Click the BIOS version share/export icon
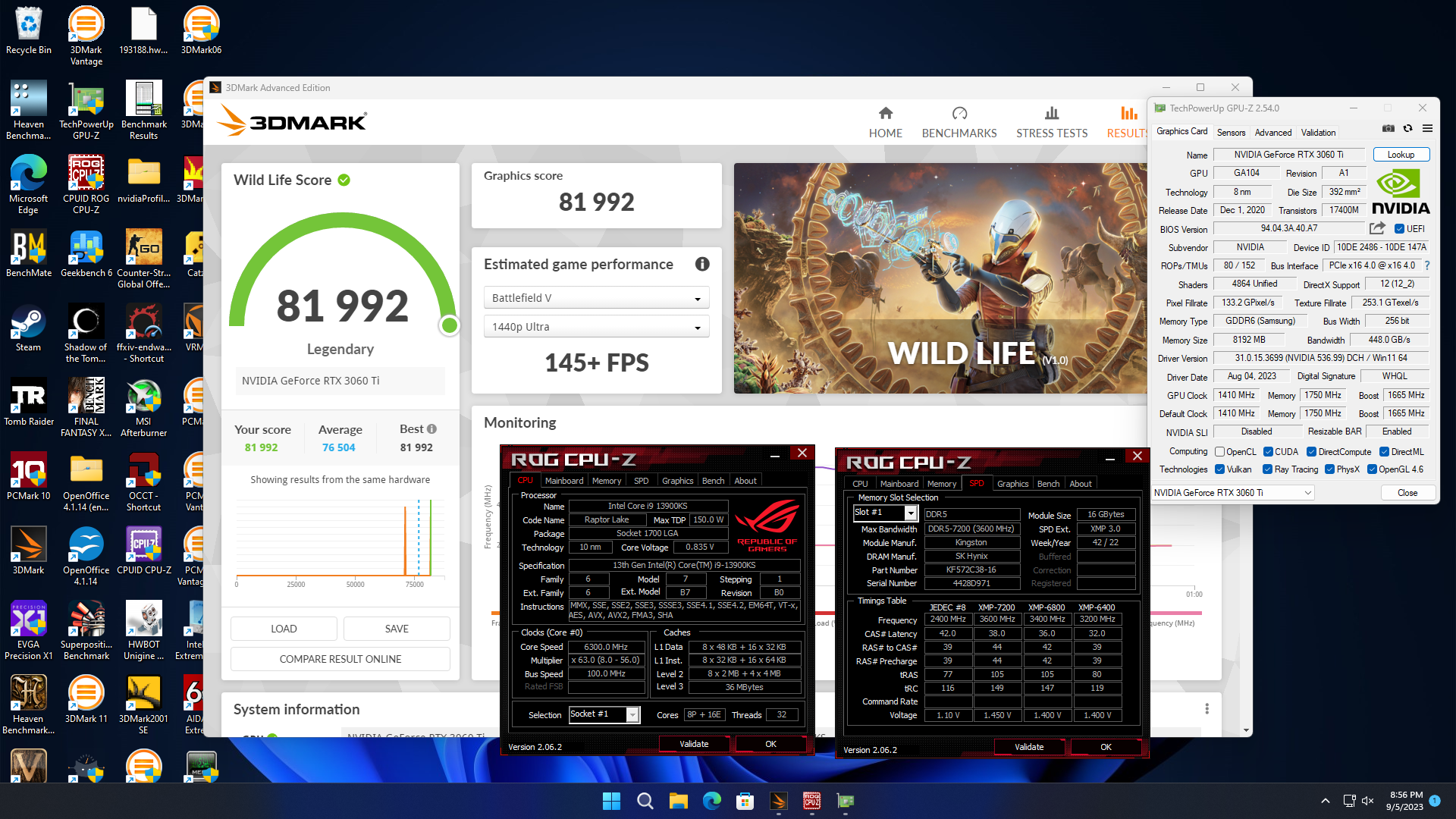 (1377, 228)
